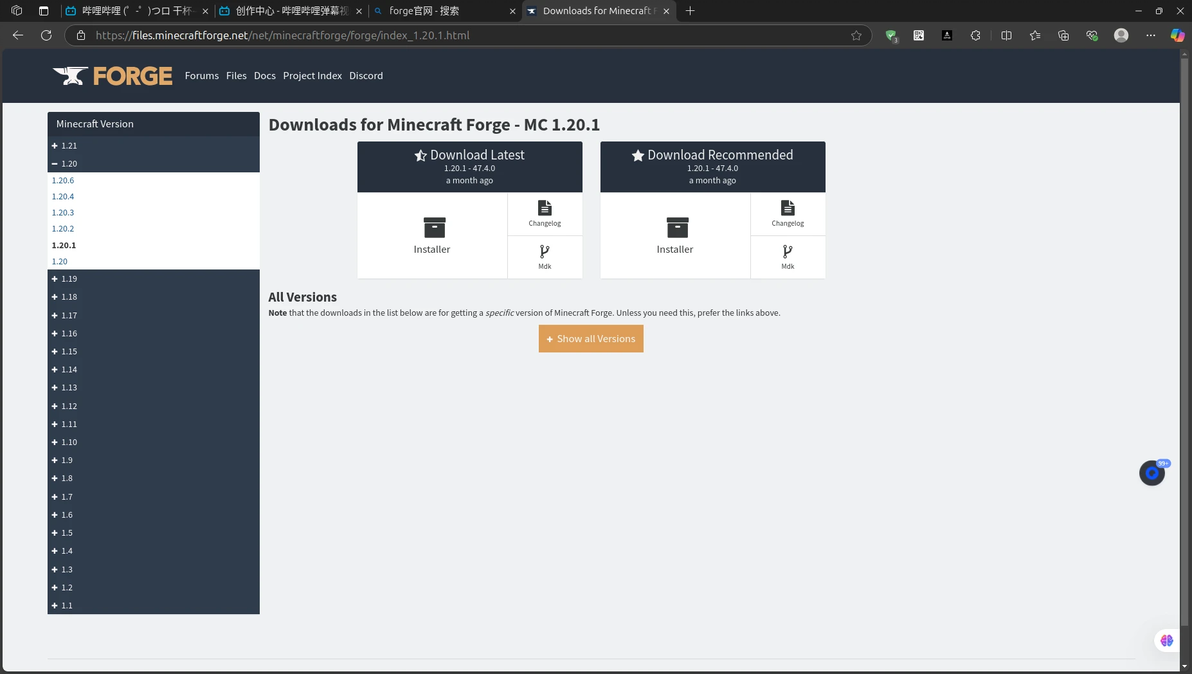Toggle split screen icon in toolbar

click(x=1007, y=35)
